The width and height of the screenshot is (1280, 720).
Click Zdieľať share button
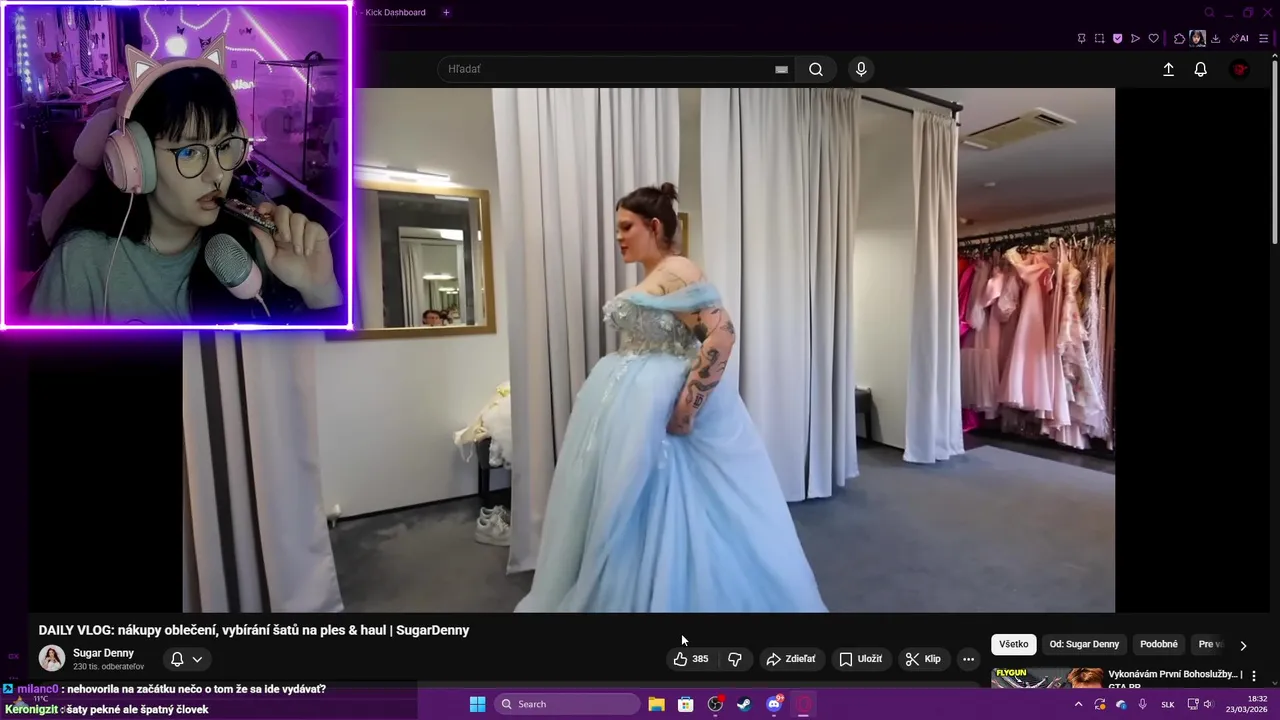pyautogui.click(x=790, y=659)
